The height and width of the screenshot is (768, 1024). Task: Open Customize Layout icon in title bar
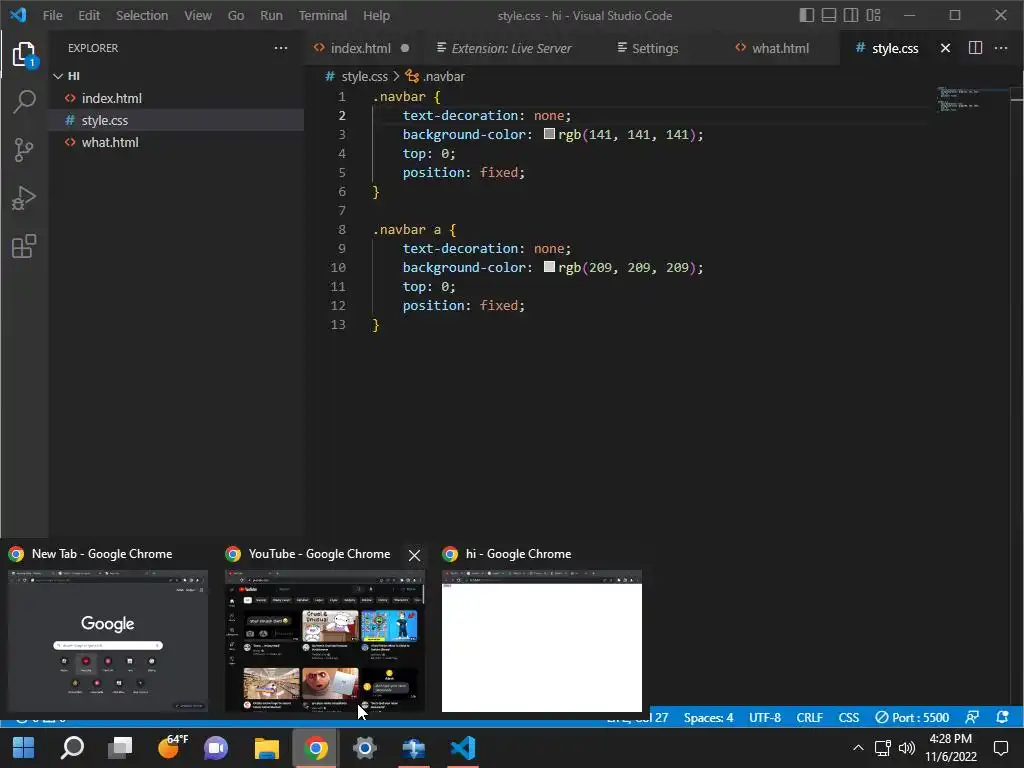click(873, 15)
